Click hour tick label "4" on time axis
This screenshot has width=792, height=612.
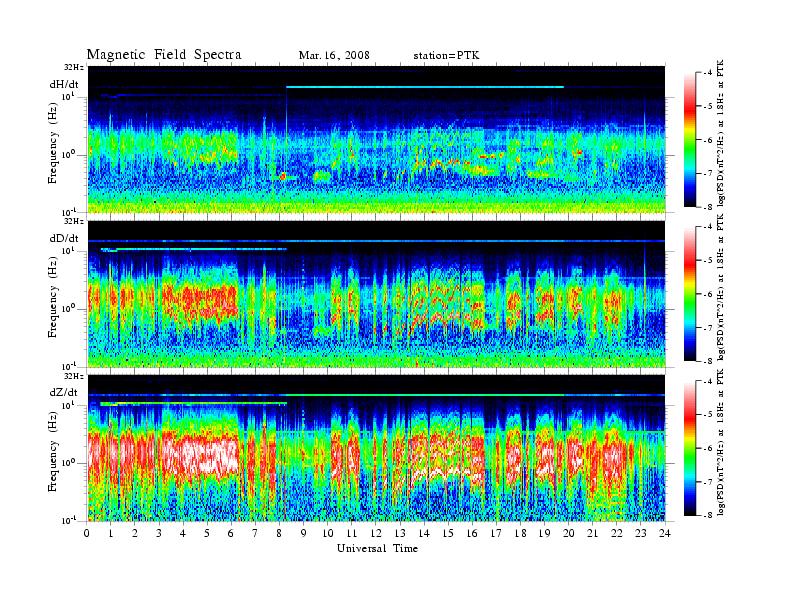click(x=183, y=534)
